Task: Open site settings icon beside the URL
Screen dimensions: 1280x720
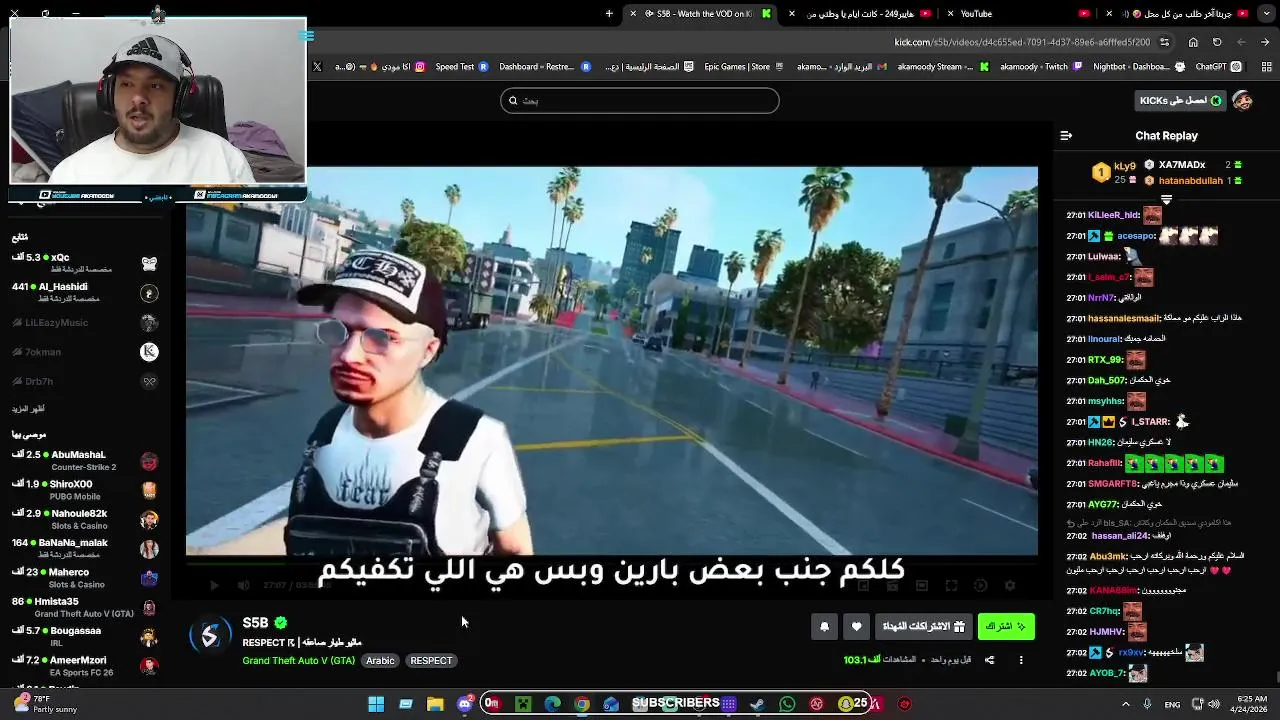Action: click(1165, 42)
